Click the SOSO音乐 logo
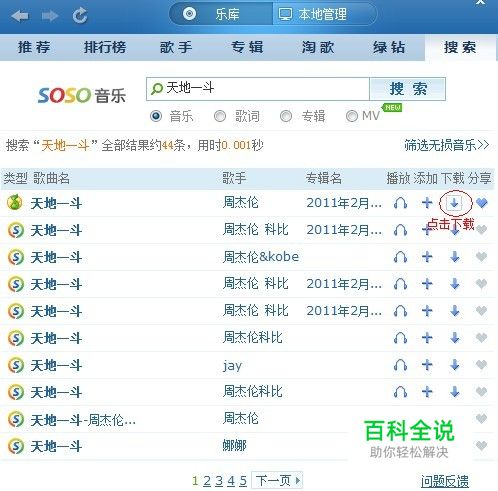 (x=82, y=95)
